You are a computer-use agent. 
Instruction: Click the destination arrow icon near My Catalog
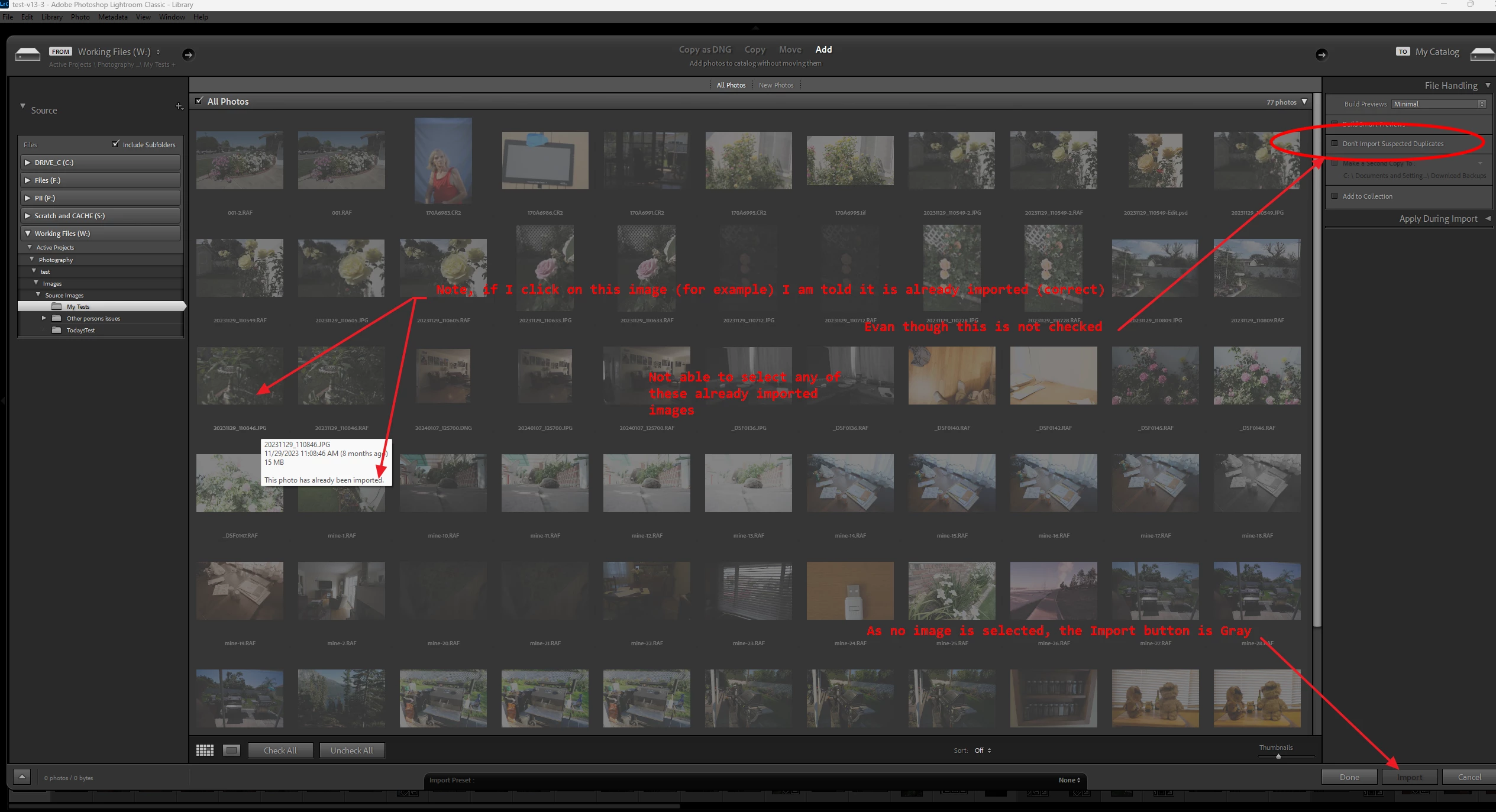[1321, 54]
